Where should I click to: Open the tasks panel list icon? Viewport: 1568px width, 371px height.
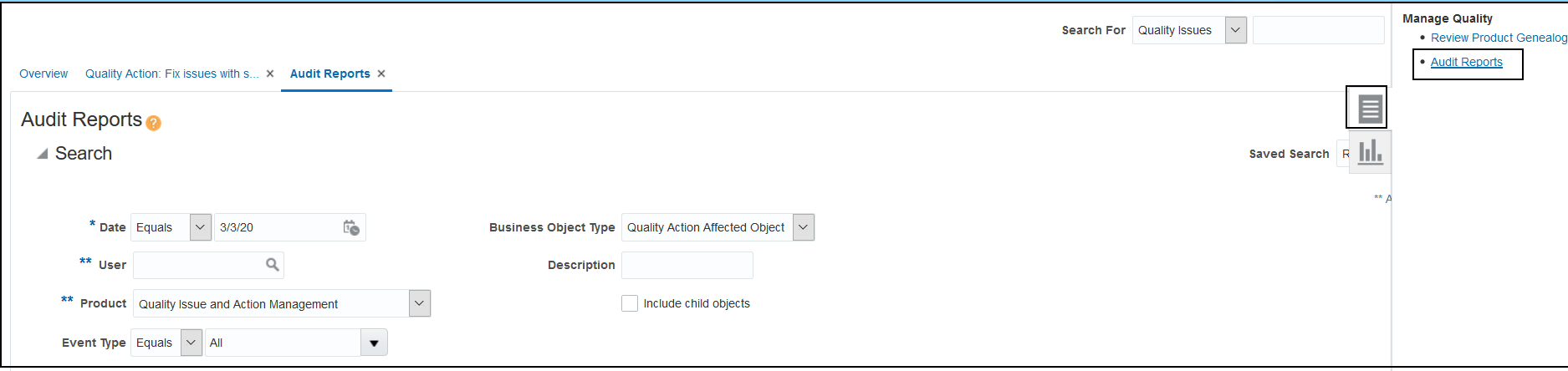pyautogui.click(x=1369, y=109)
